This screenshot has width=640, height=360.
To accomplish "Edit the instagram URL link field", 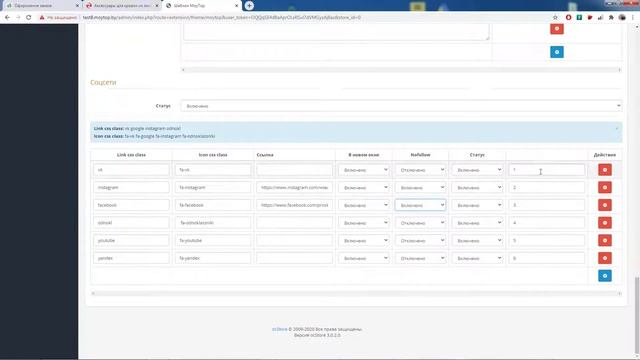I will click(x=294, y=187).
